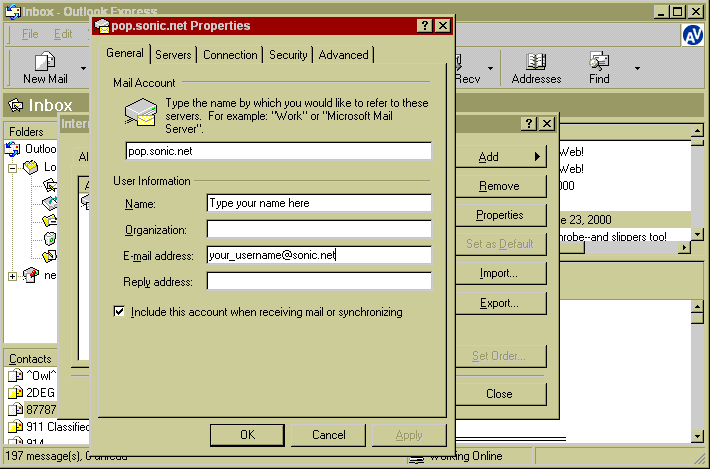The height and width of the screenshot is (469, 710).
Task: Click Close in Internet Accounts dialog
Action: click(501, 394)
